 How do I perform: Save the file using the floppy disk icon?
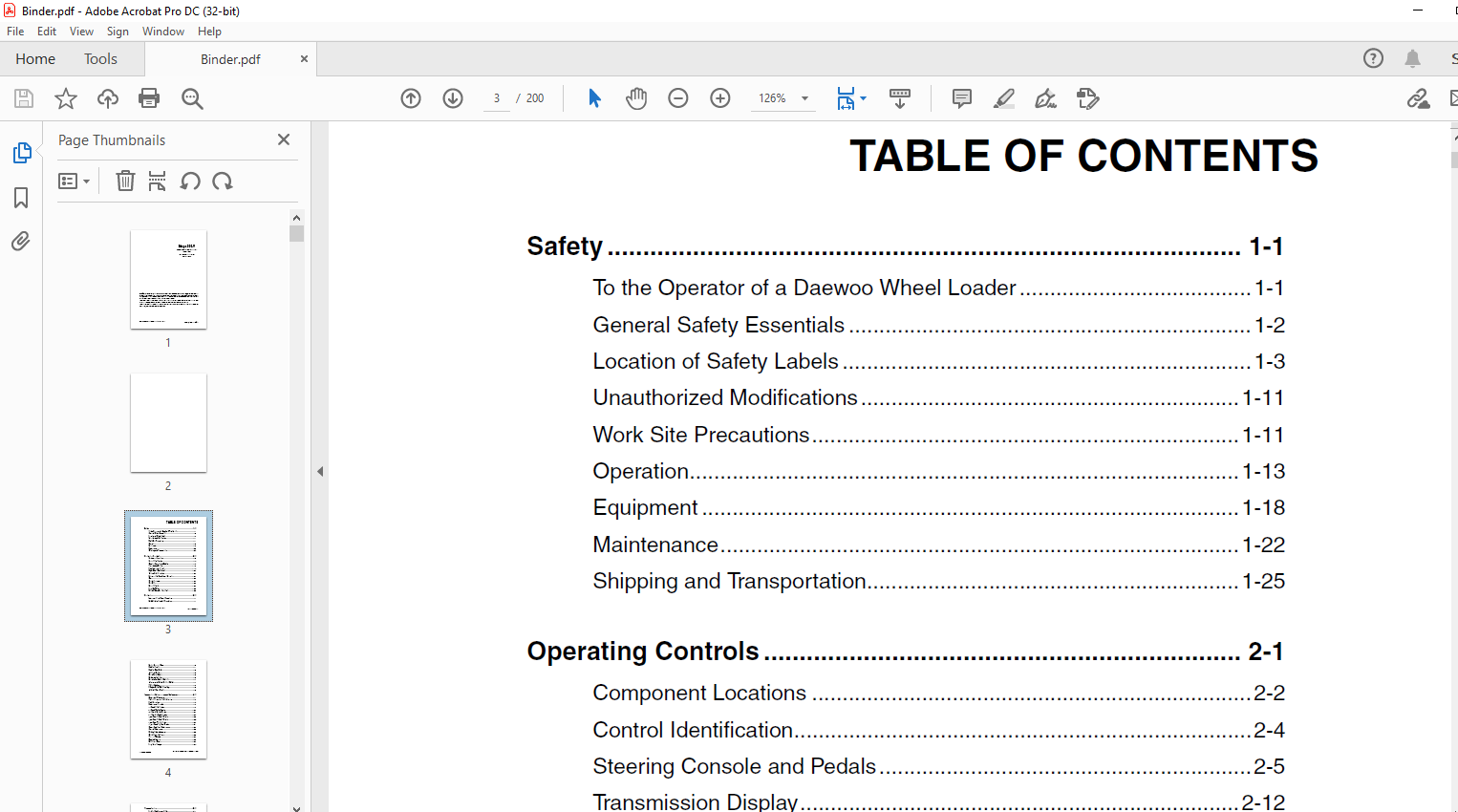[x=24, y=98]
